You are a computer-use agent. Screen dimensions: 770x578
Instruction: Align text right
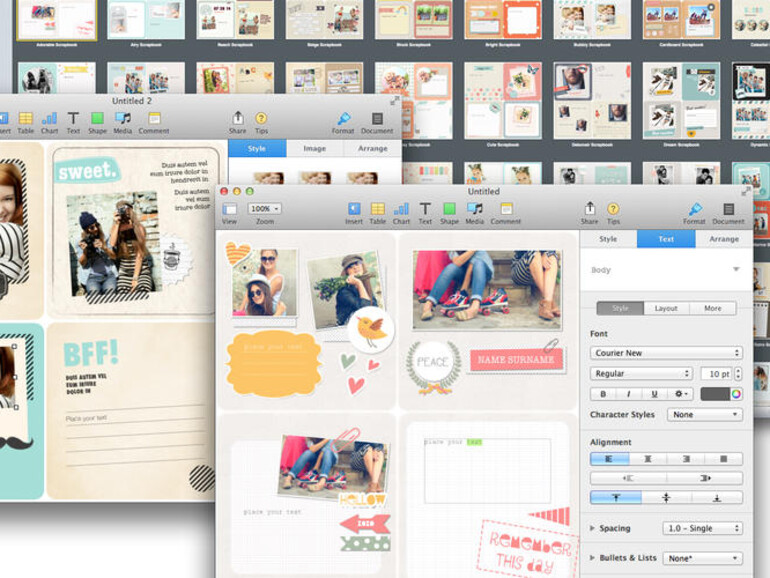(x=686, y=459)
